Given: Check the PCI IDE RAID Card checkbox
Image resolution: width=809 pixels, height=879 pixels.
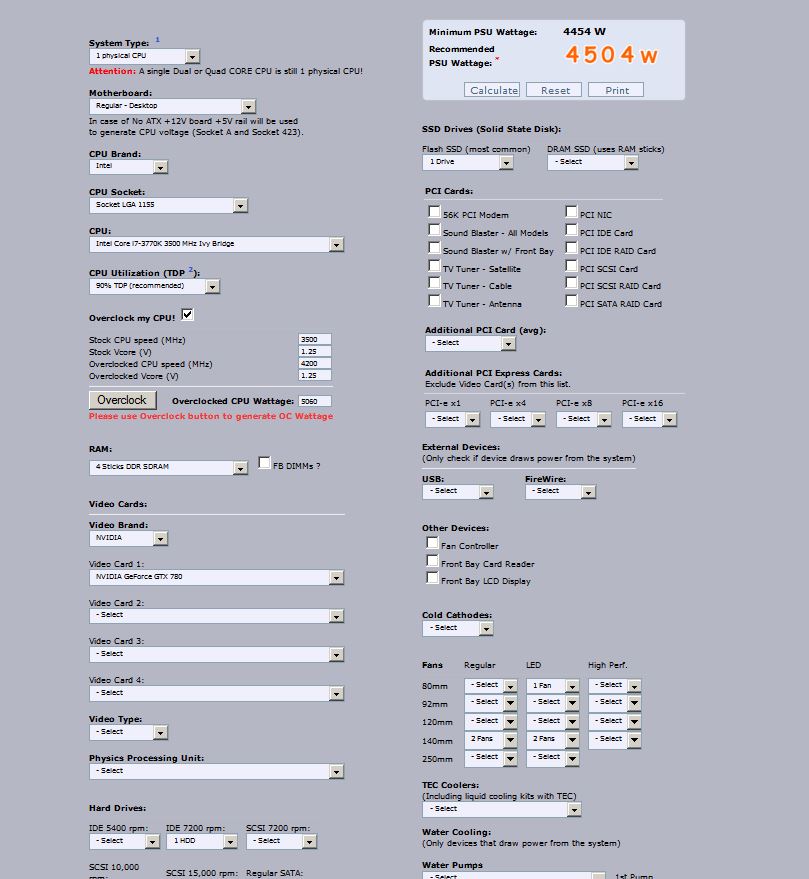Looking at the screenshot, I should [x=571, y=247].
